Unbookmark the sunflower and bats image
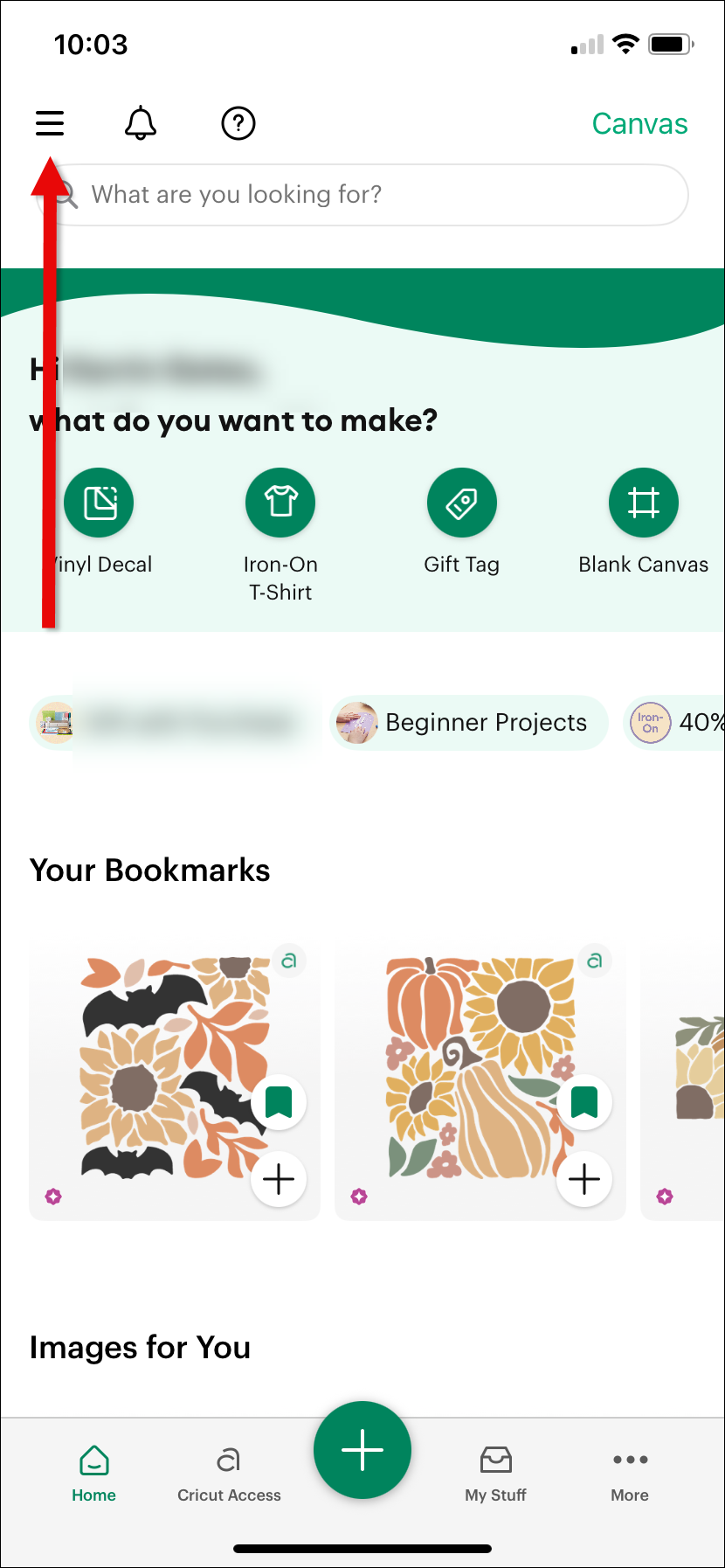Viewport: 725px width, 1568px height. point(279,1102)
